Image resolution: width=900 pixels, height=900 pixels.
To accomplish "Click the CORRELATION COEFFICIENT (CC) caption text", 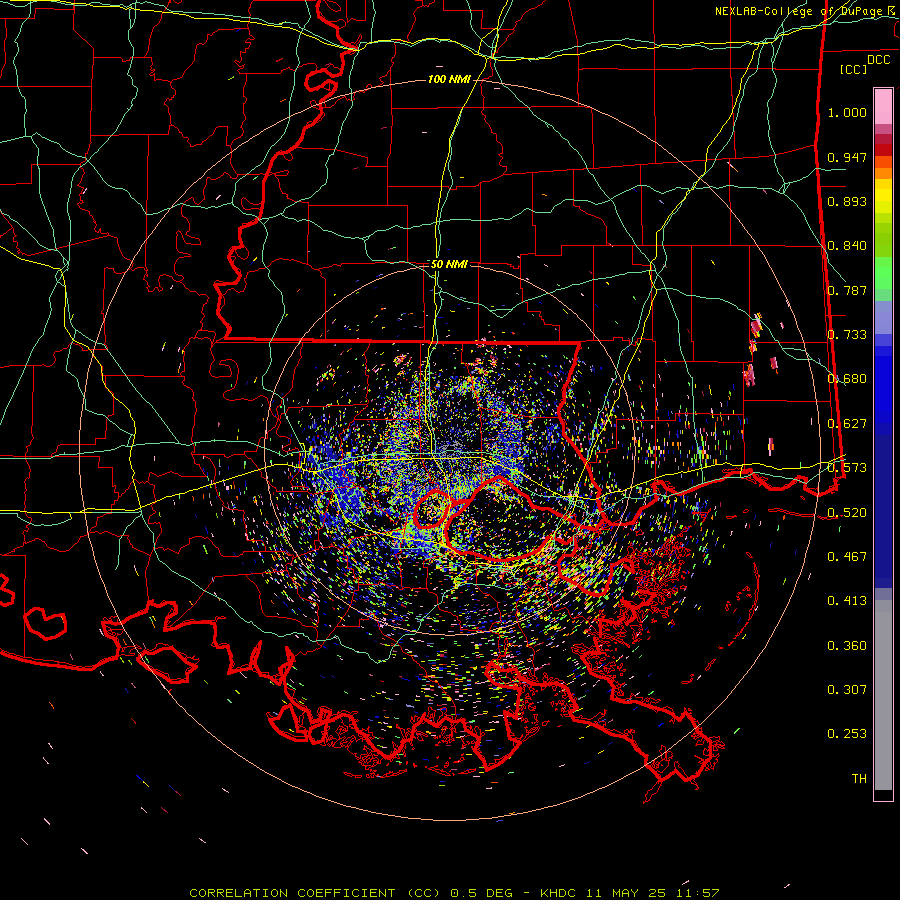I will pyautogui.click(x=315, y=893).
